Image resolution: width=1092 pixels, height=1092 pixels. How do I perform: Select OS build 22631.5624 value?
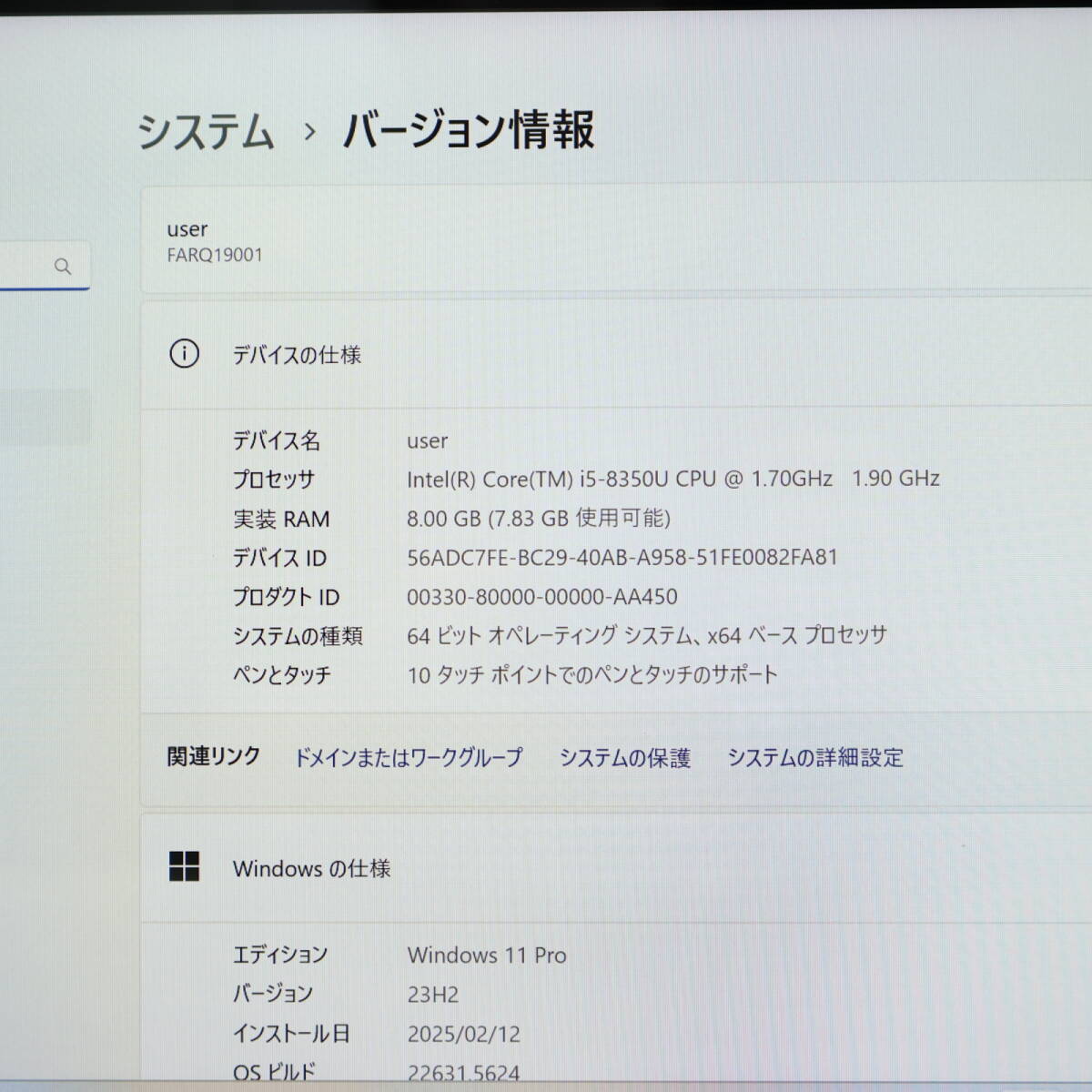pos(464,1074)
